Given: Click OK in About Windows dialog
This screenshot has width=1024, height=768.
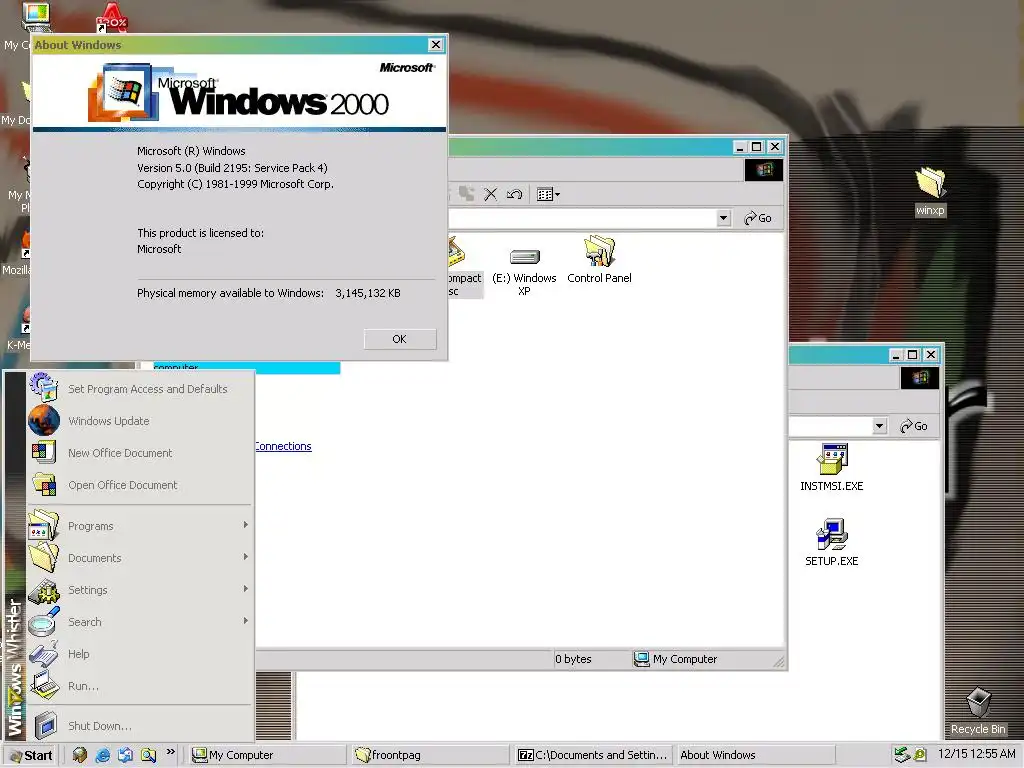Looking at the screenshot, I should pyautogui.click(x=400, y=339).
